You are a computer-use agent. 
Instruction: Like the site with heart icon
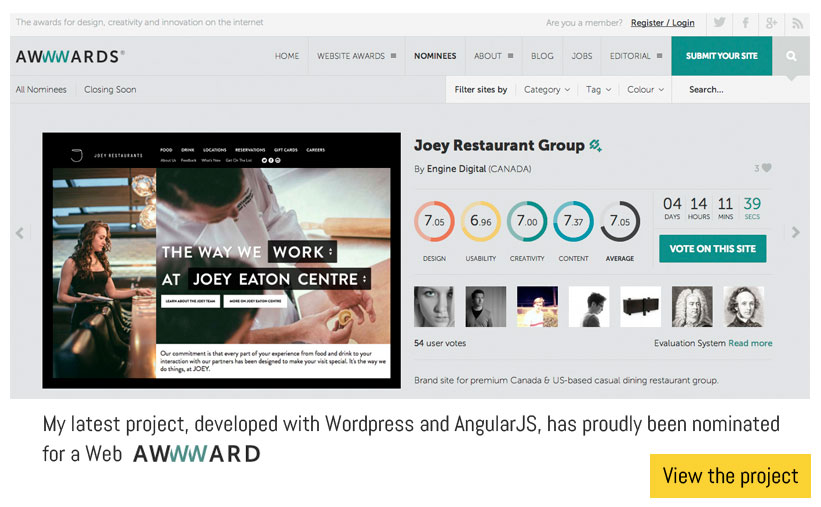tap(767, 168)
